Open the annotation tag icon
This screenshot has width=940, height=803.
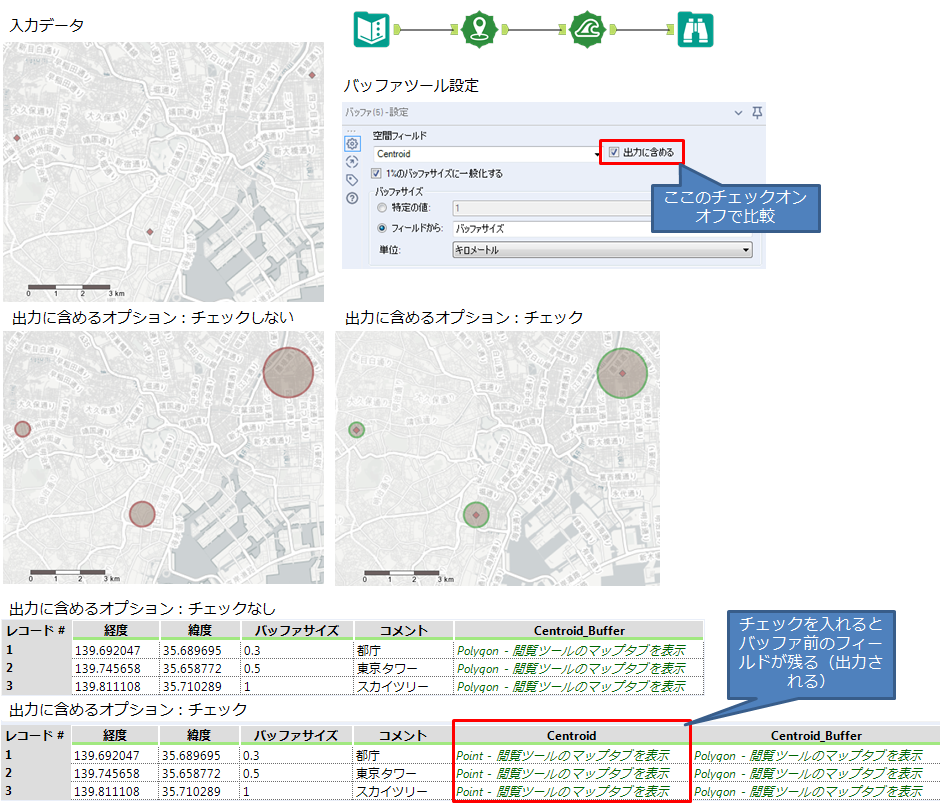click(352, 180)
